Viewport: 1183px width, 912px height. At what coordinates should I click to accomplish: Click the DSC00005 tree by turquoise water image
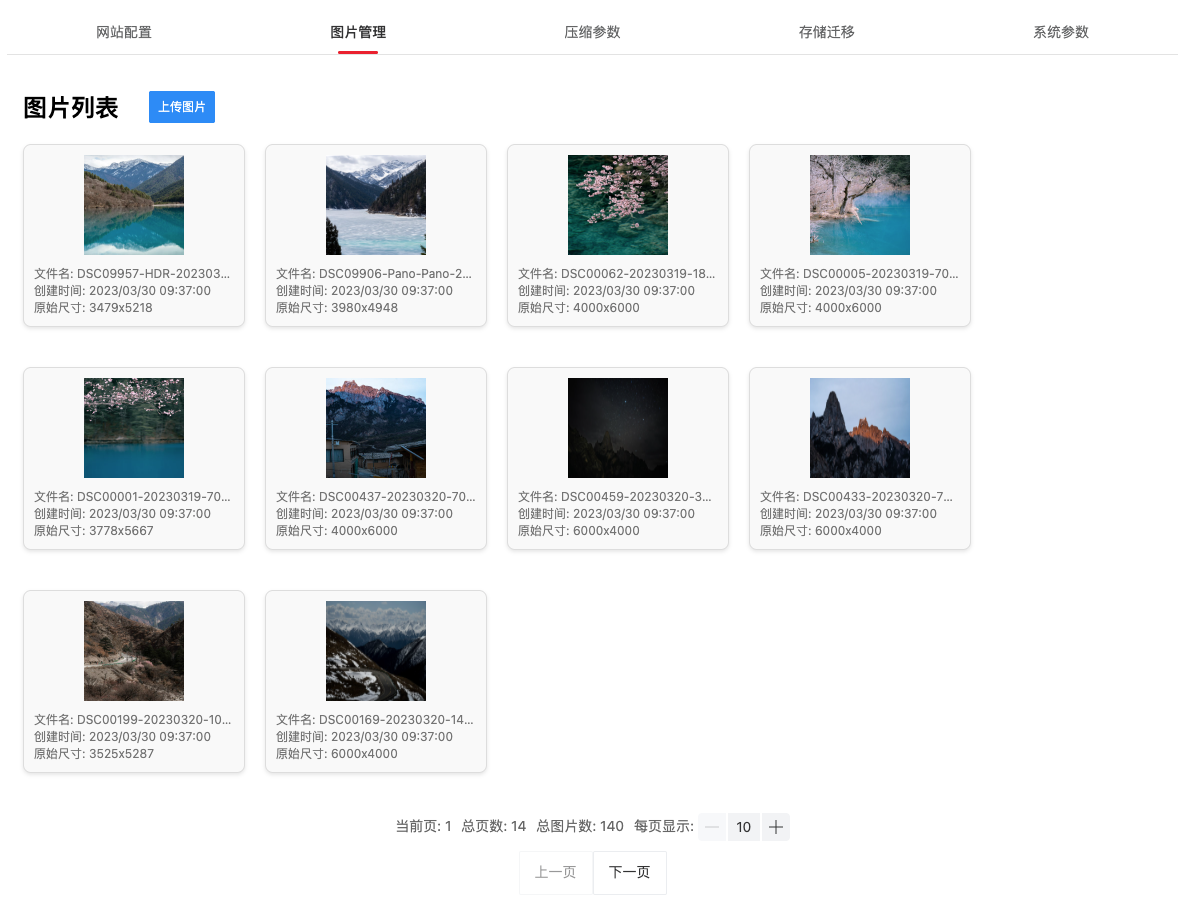(860, 205)
